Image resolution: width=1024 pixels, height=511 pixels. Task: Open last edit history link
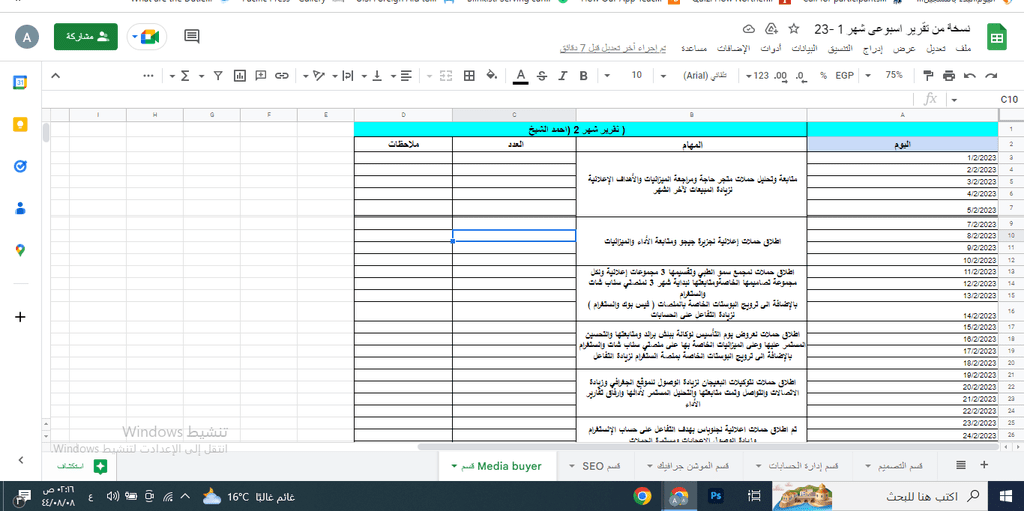tap(613, 50)
